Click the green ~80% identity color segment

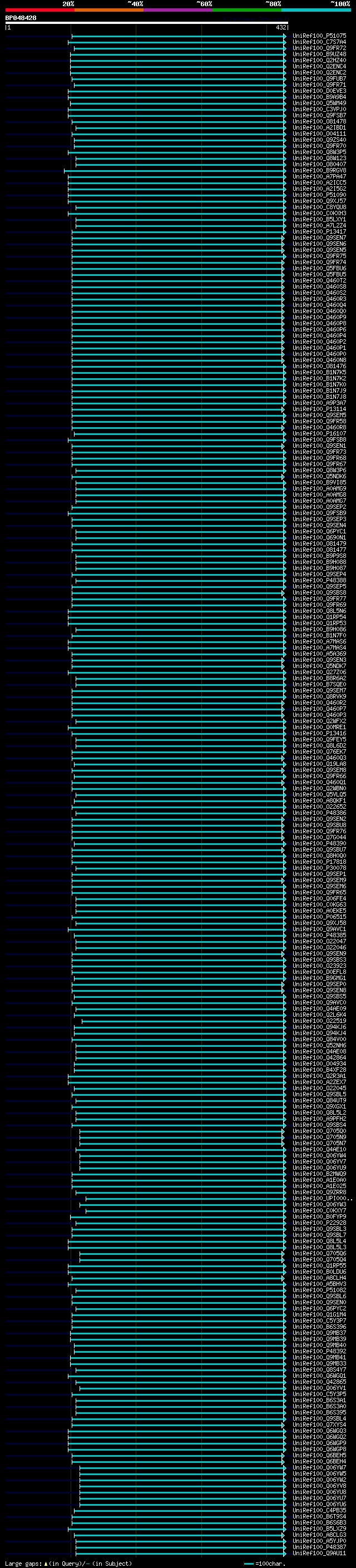pos(247,10)
